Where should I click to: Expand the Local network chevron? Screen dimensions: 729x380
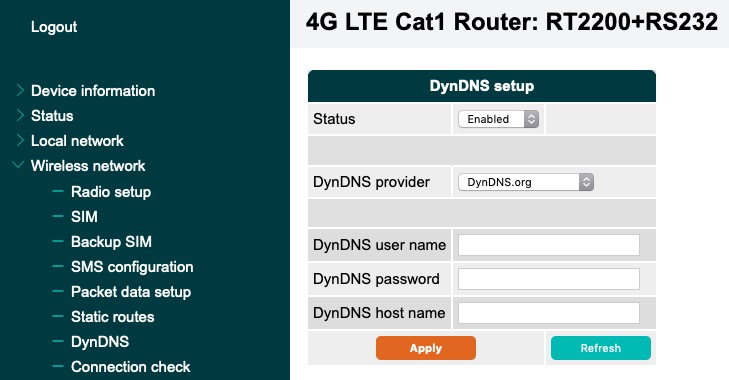point(20,140)
